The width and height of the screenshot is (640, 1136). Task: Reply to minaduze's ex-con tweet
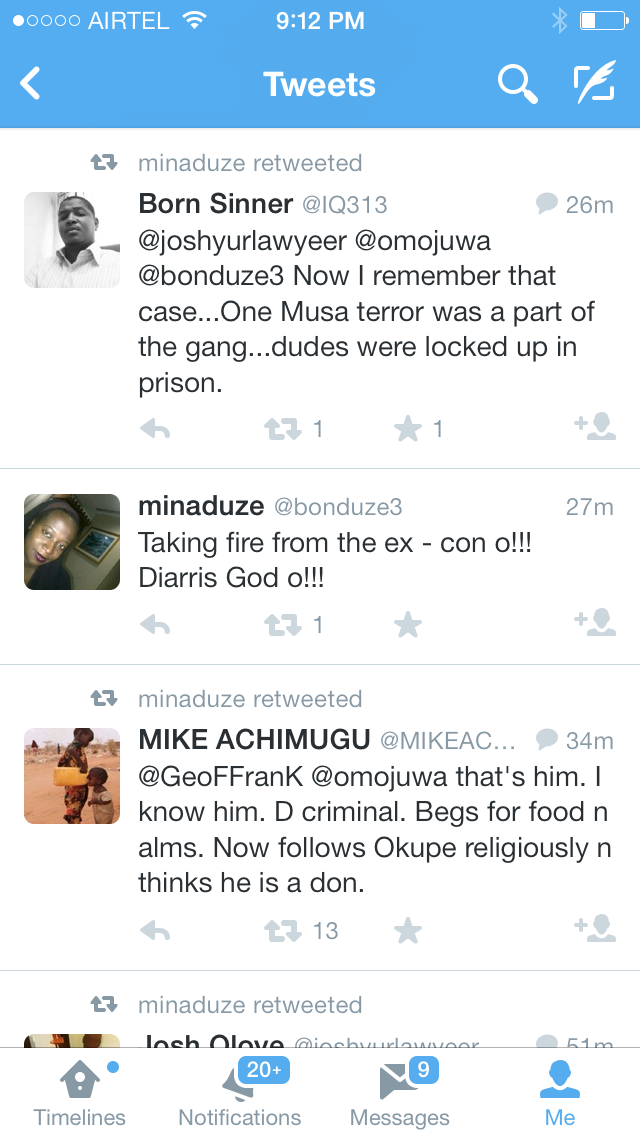coord(155,626)
